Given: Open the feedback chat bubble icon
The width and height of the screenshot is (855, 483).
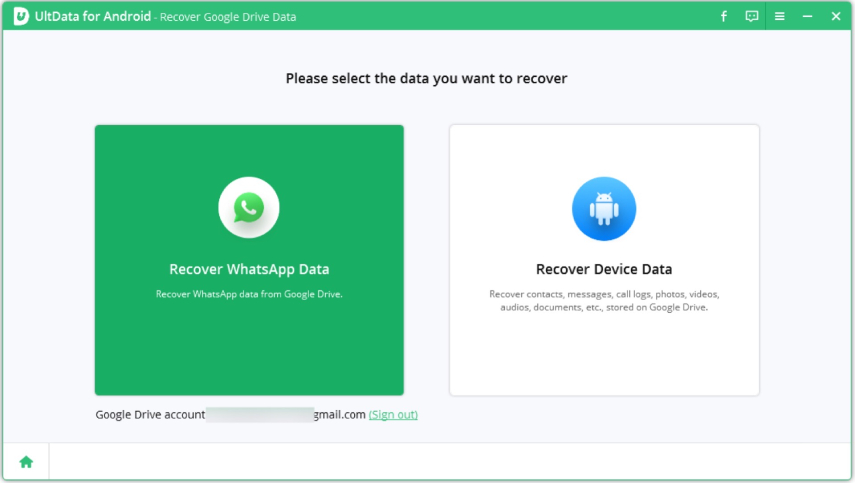Looking at the screenshot, I should click(x=752, y=16).
